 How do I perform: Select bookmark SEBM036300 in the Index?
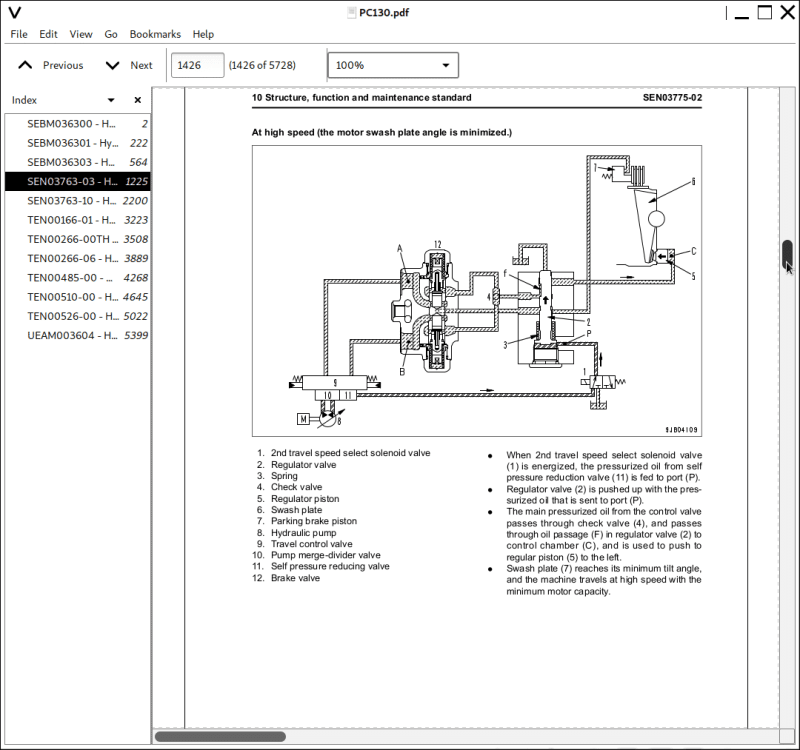pyautogui.click(x=68, y=124)
